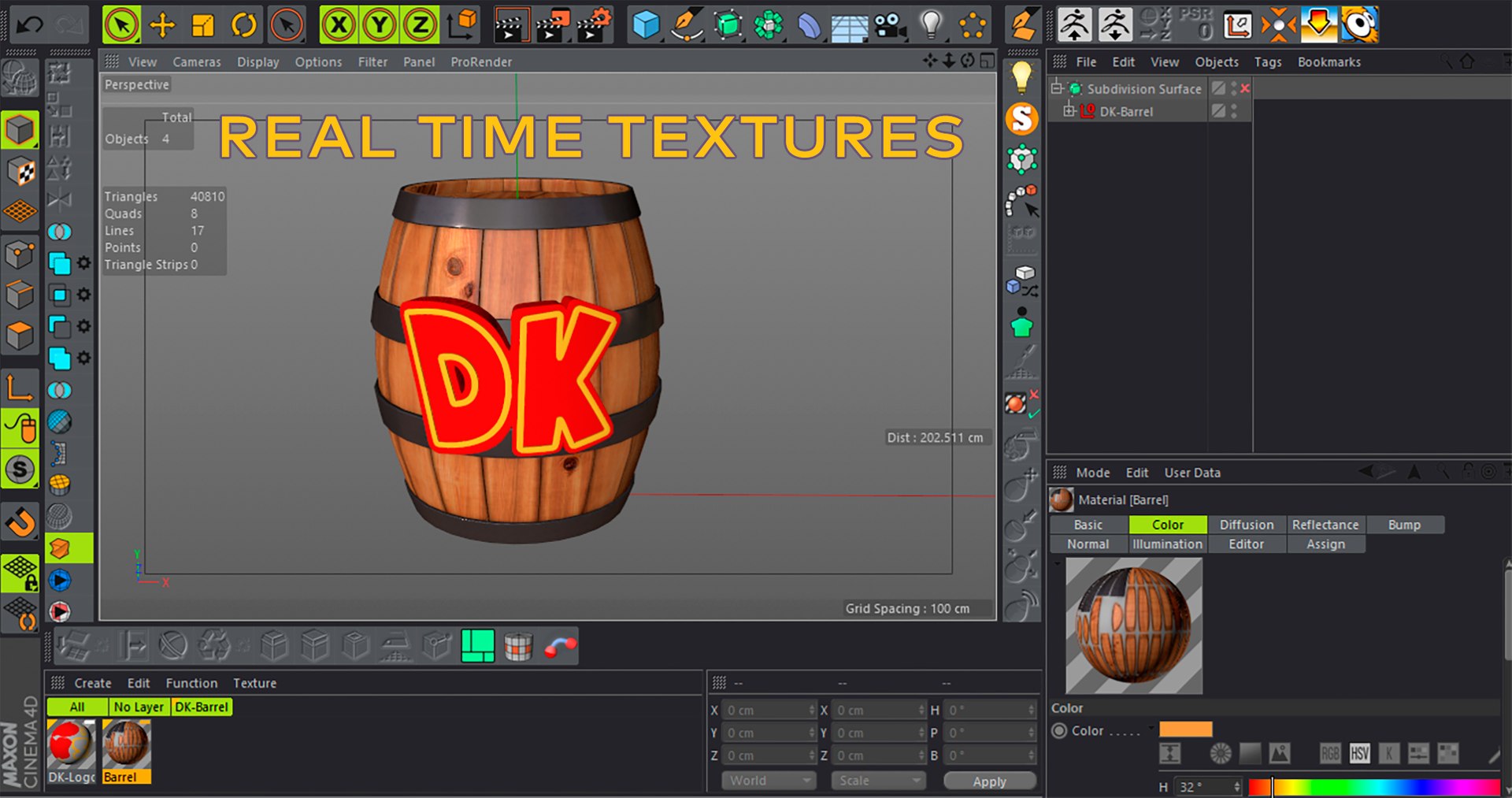Open material manager Create menu
Viewport: 1512px width, 798px height.
(93, 684)
